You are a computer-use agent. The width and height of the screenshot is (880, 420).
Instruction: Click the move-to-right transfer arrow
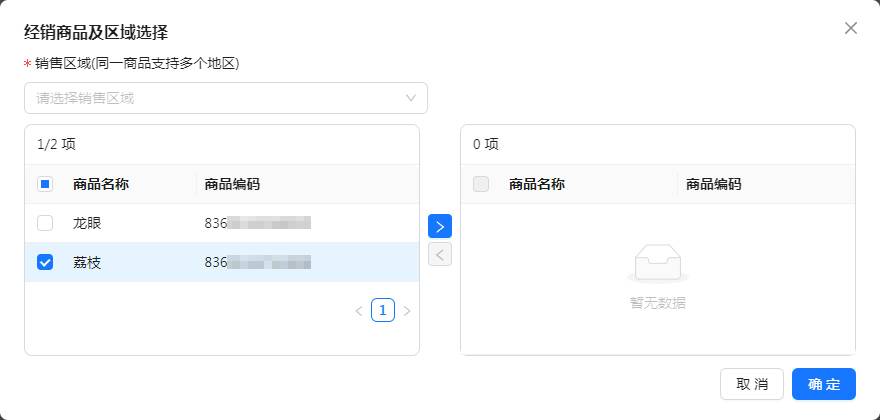click(440, 226)
